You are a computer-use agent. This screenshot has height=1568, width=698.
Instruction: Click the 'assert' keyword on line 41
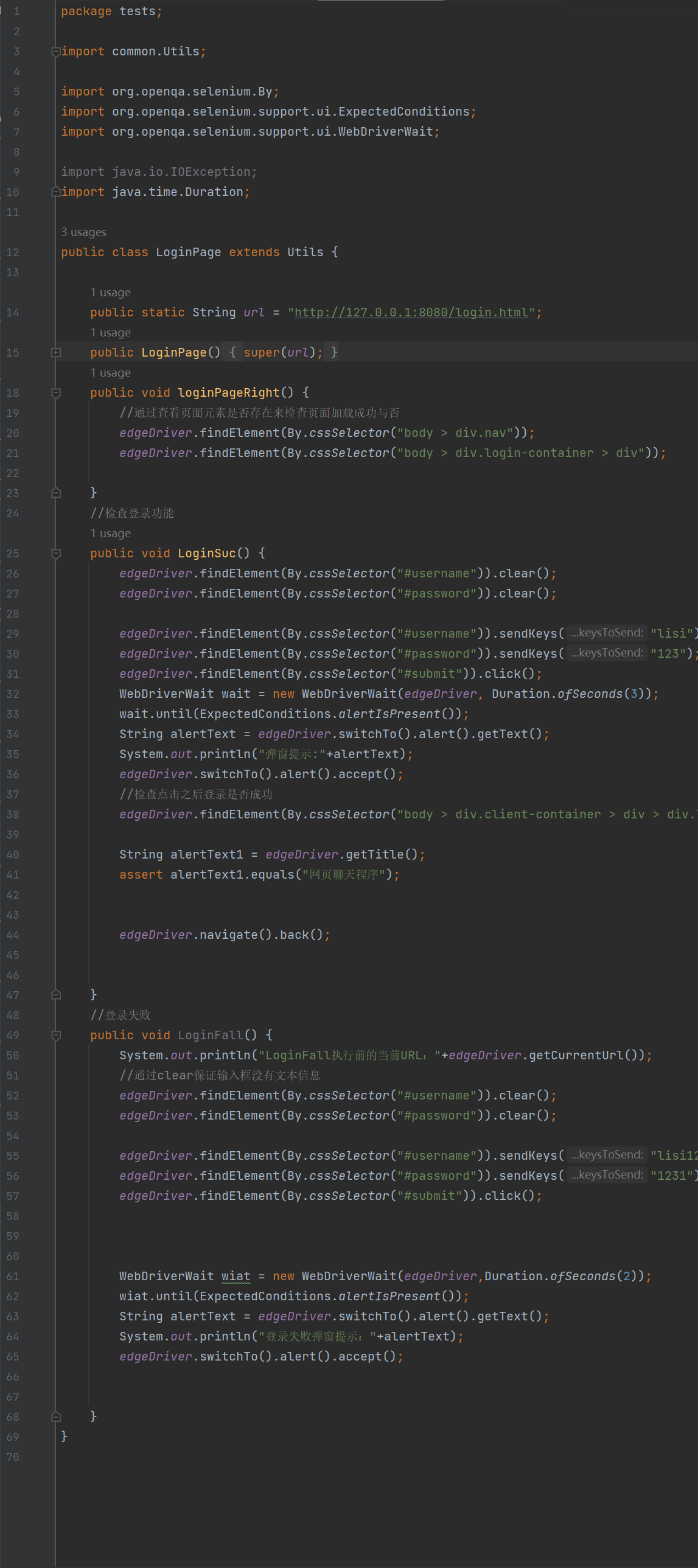click(x=141, y=875)
